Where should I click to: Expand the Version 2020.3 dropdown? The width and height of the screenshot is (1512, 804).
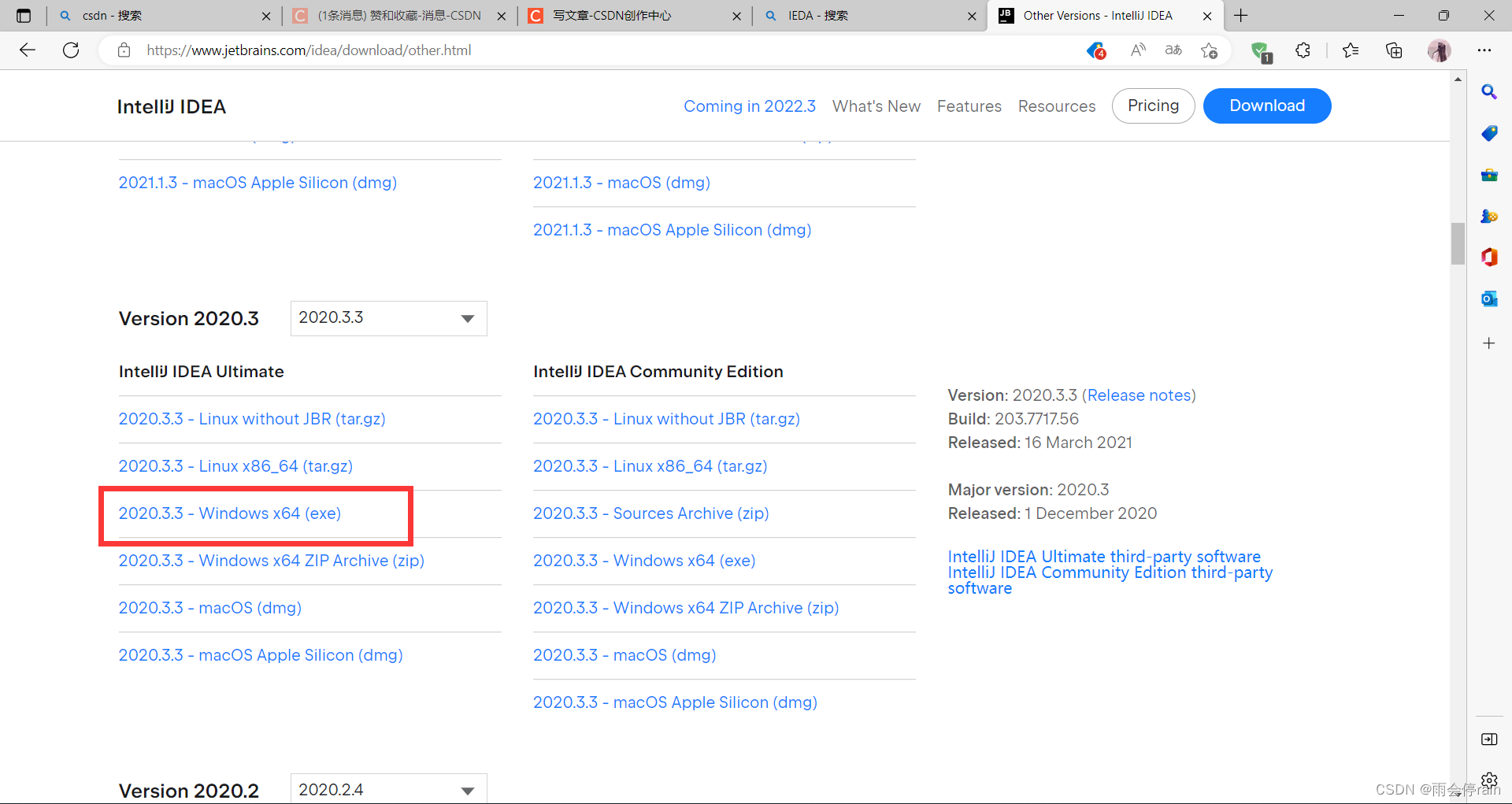click(x=389, y=318)
